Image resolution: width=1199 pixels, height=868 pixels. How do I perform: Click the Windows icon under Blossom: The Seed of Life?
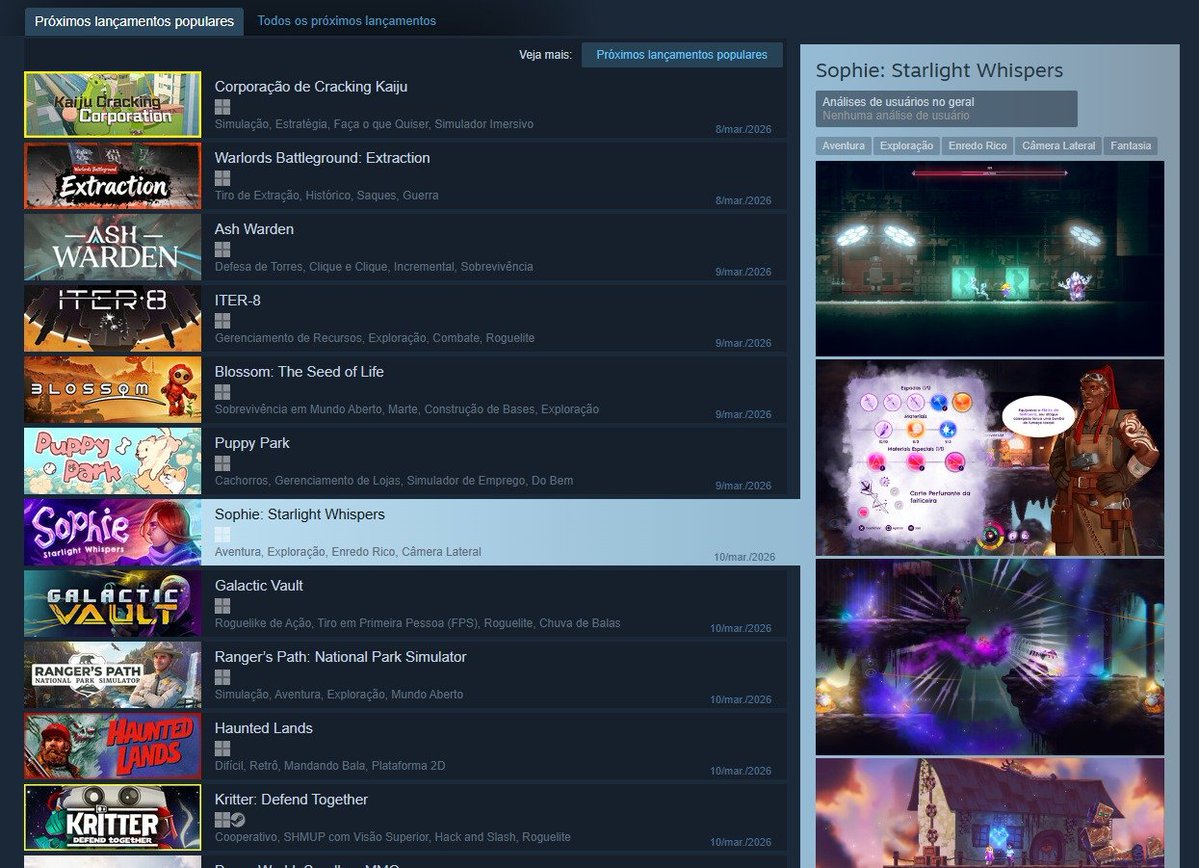point(221,391)
